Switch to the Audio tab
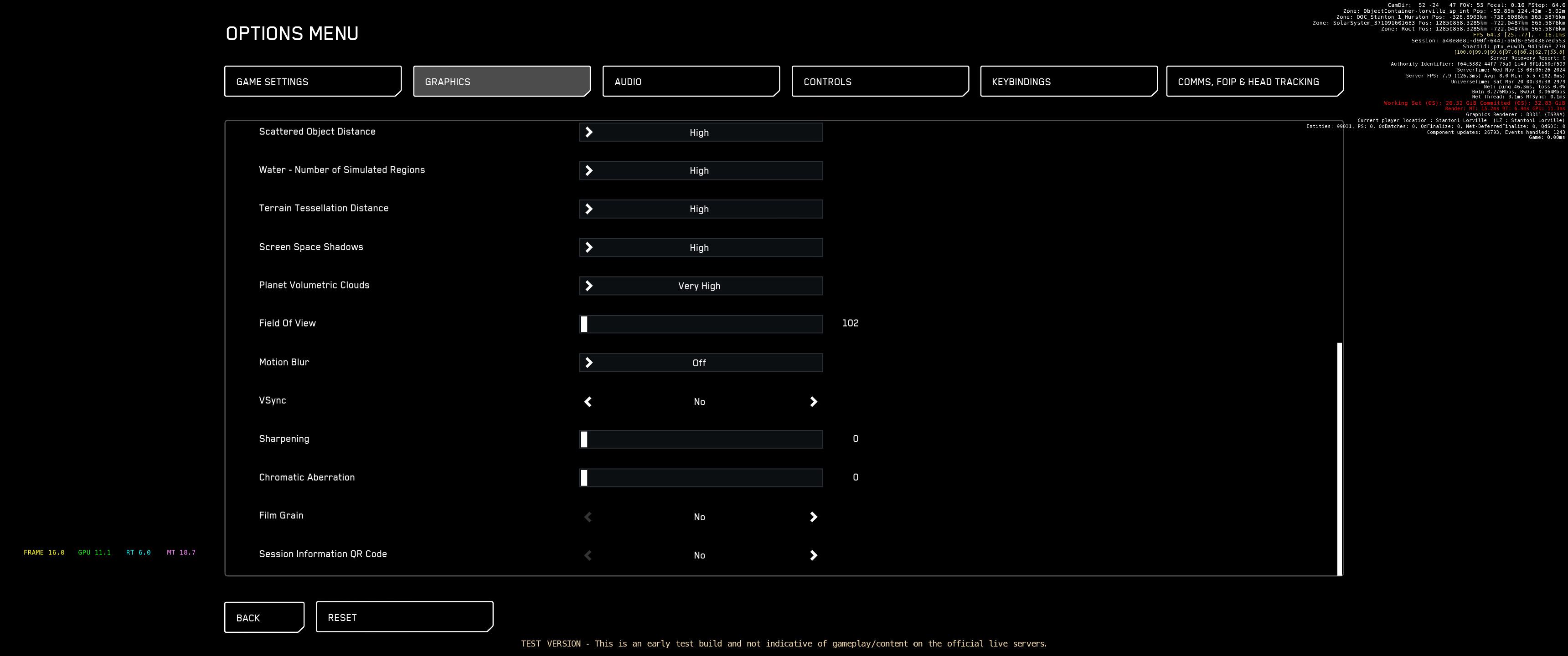 pyautogui.click(x=691, y=82)
